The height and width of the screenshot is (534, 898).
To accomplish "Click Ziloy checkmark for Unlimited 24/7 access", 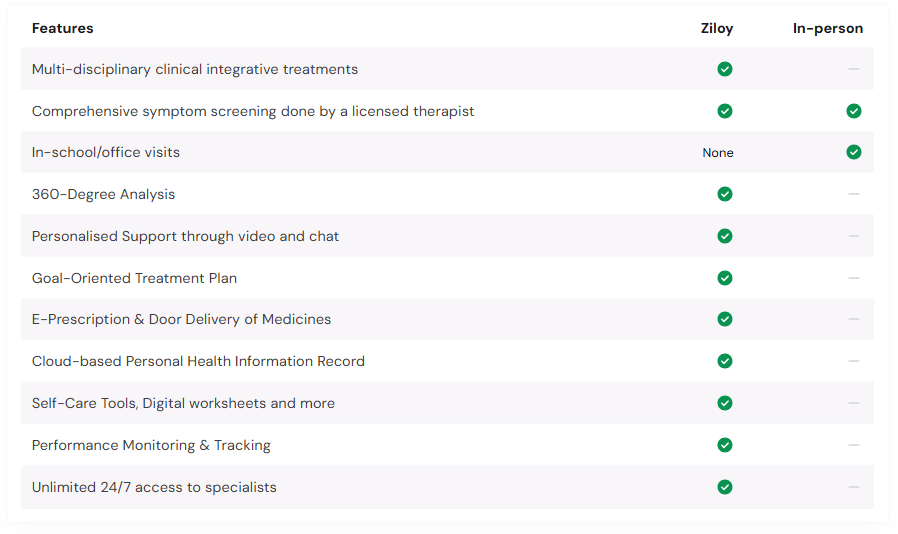I will (725, 487).
